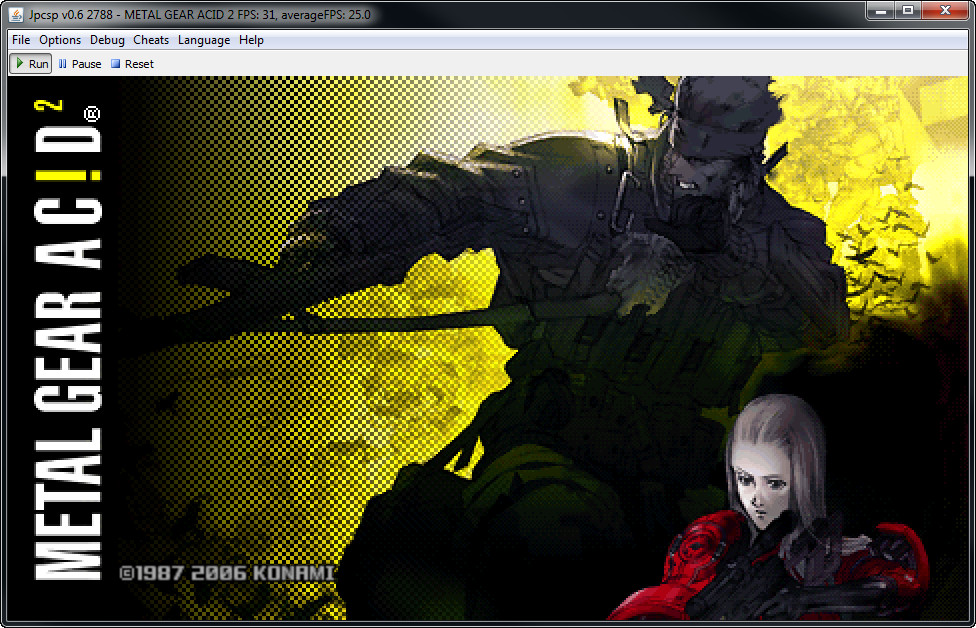
Task: Open the Language menu
Action: click(204, 40)
